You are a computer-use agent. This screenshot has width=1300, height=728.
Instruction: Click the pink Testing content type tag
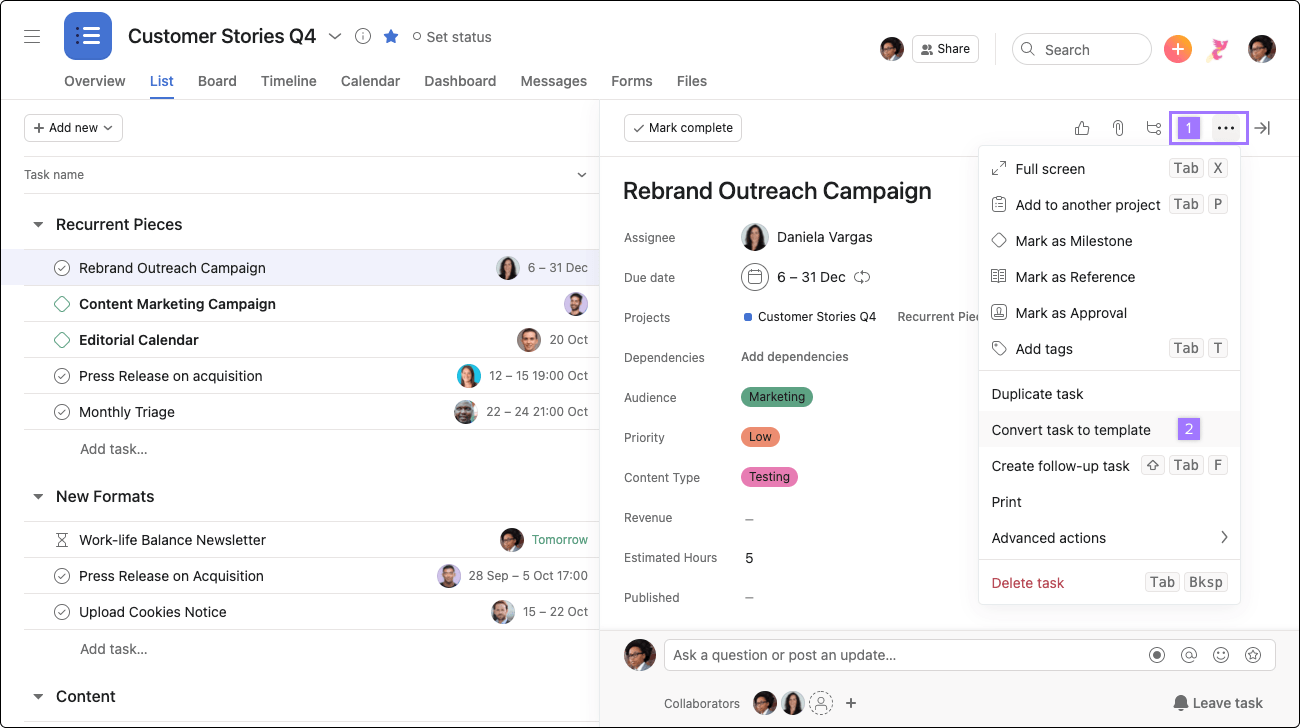coord(769,477)
